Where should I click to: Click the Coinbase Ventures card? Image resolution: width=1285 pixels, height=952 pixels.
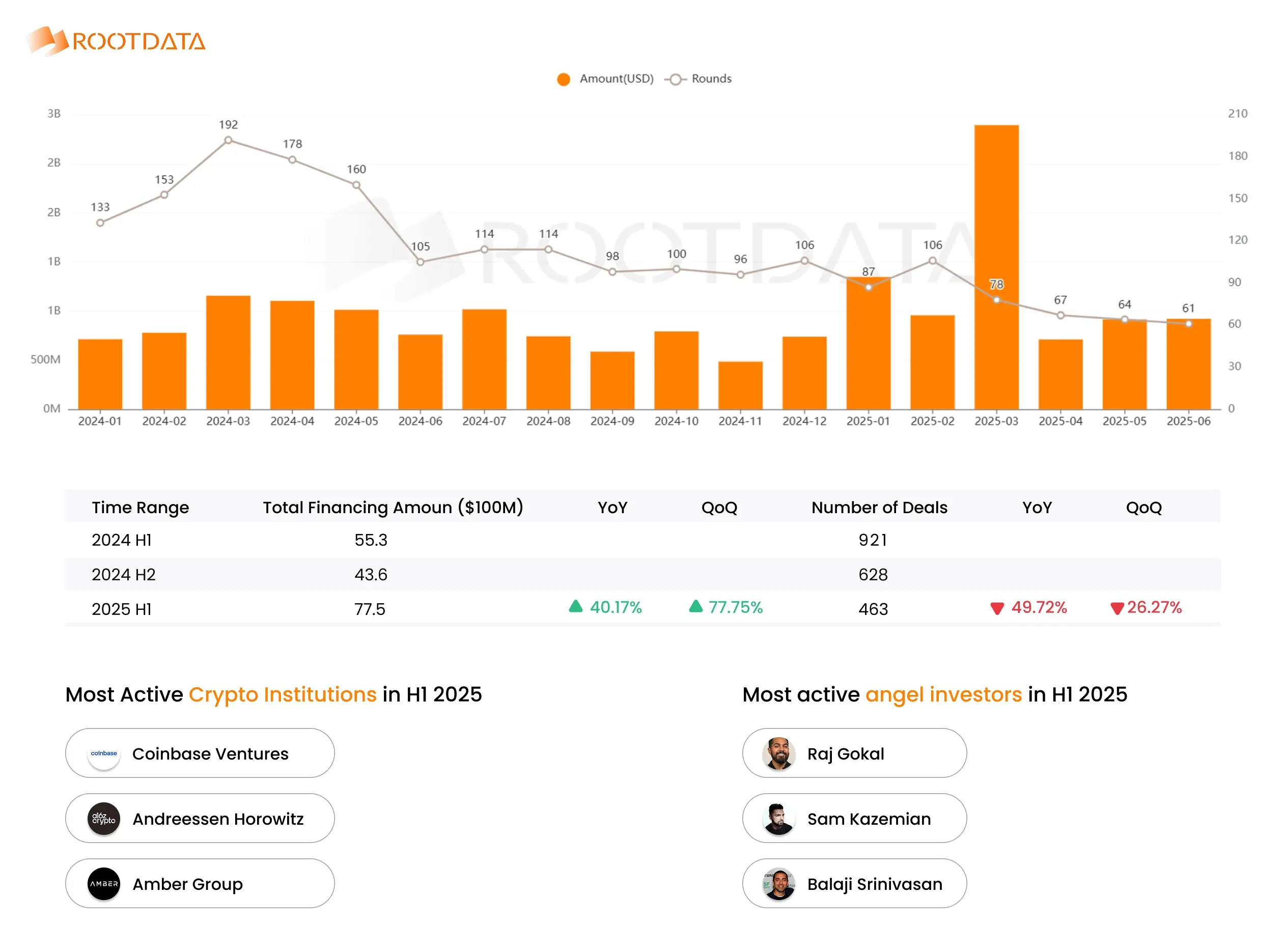tap(200, 753)
